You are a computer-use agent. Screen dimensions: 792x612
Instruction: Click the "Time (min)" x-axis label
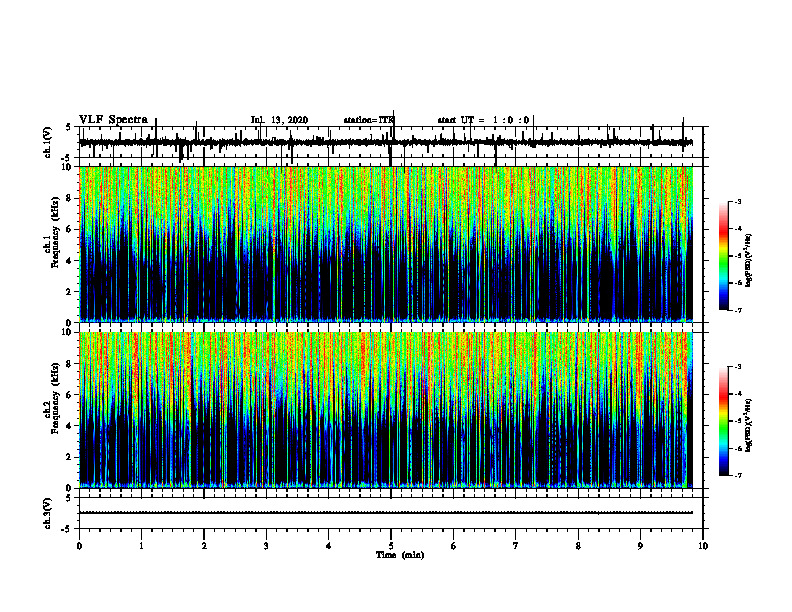400,555
